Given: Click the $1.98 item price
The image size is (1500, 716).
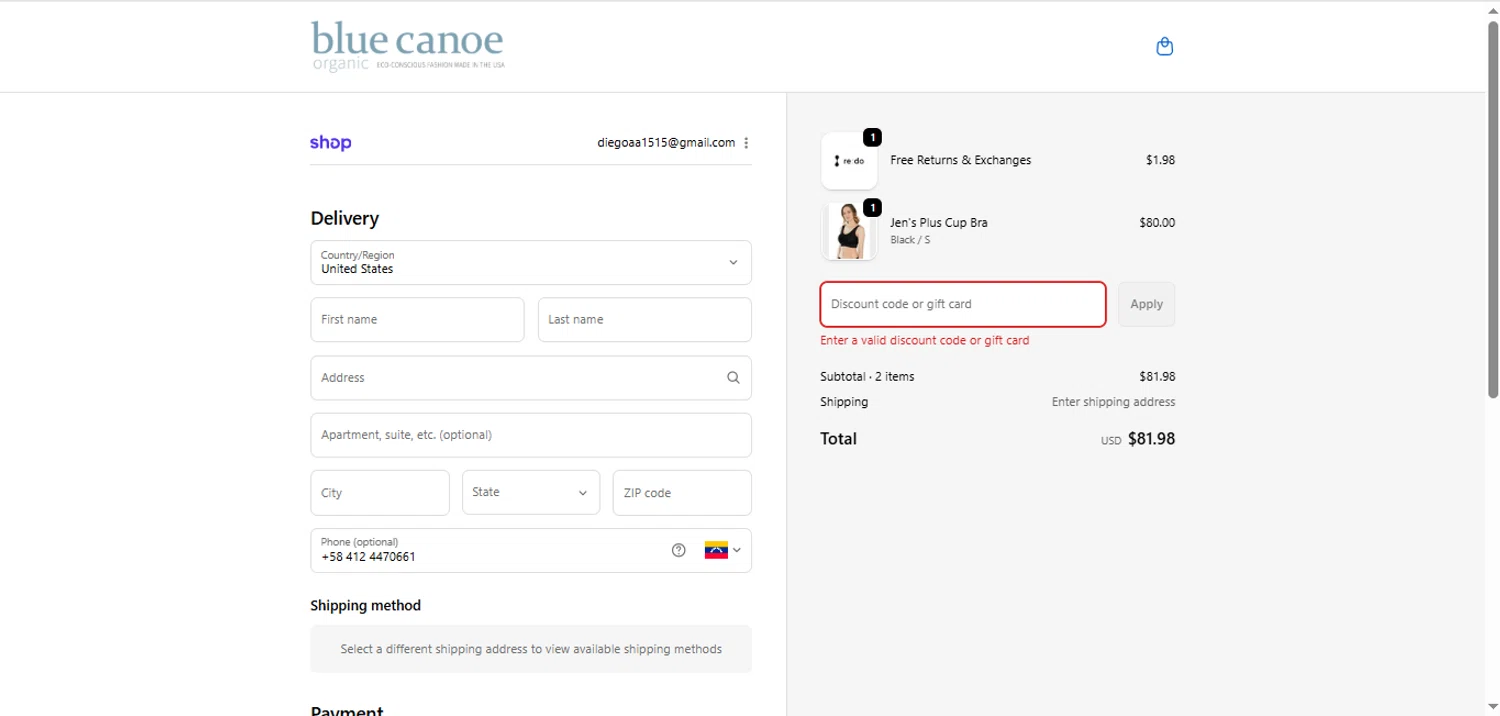Looking at the screenshot, I should 1160,160.
